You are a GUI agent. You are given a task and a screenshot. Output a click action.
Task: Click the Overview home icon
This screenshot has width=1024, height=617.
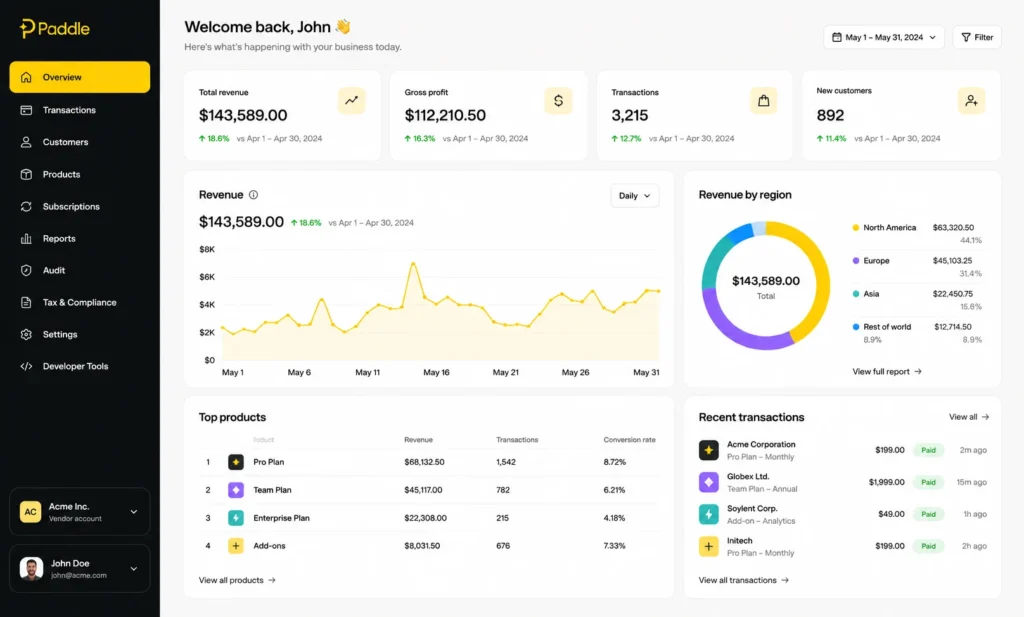pos(26,77)
